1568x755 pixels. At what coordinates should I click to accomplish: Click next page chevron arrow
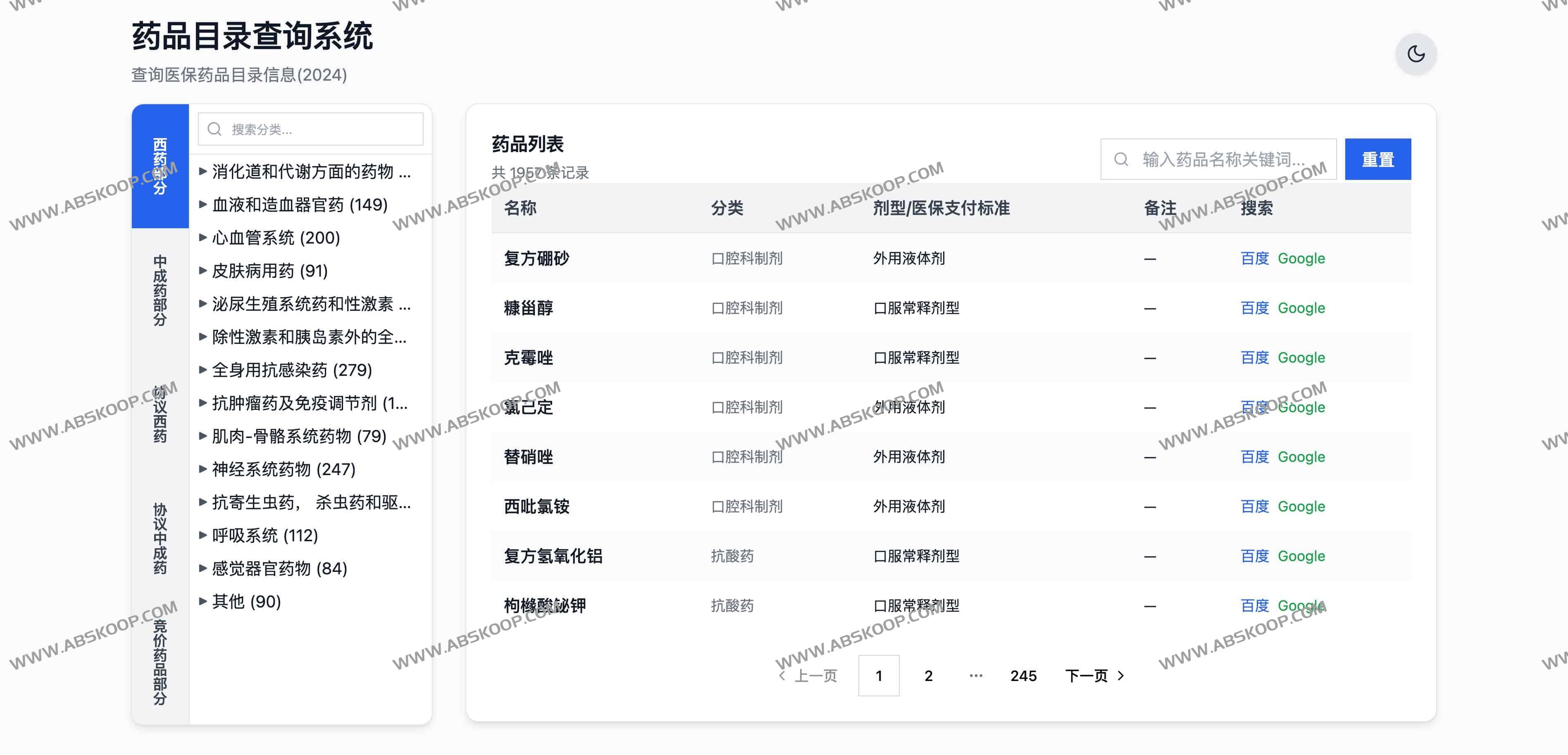point(1121,676)
